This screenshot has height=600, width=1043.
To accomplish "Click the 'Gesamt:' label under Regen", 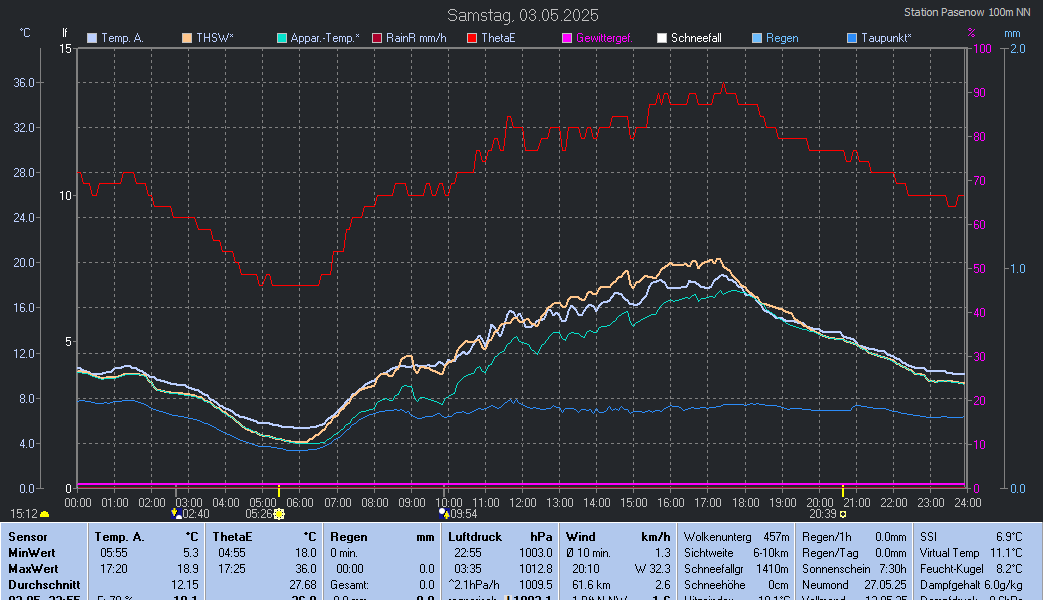I will pos(349,585).
